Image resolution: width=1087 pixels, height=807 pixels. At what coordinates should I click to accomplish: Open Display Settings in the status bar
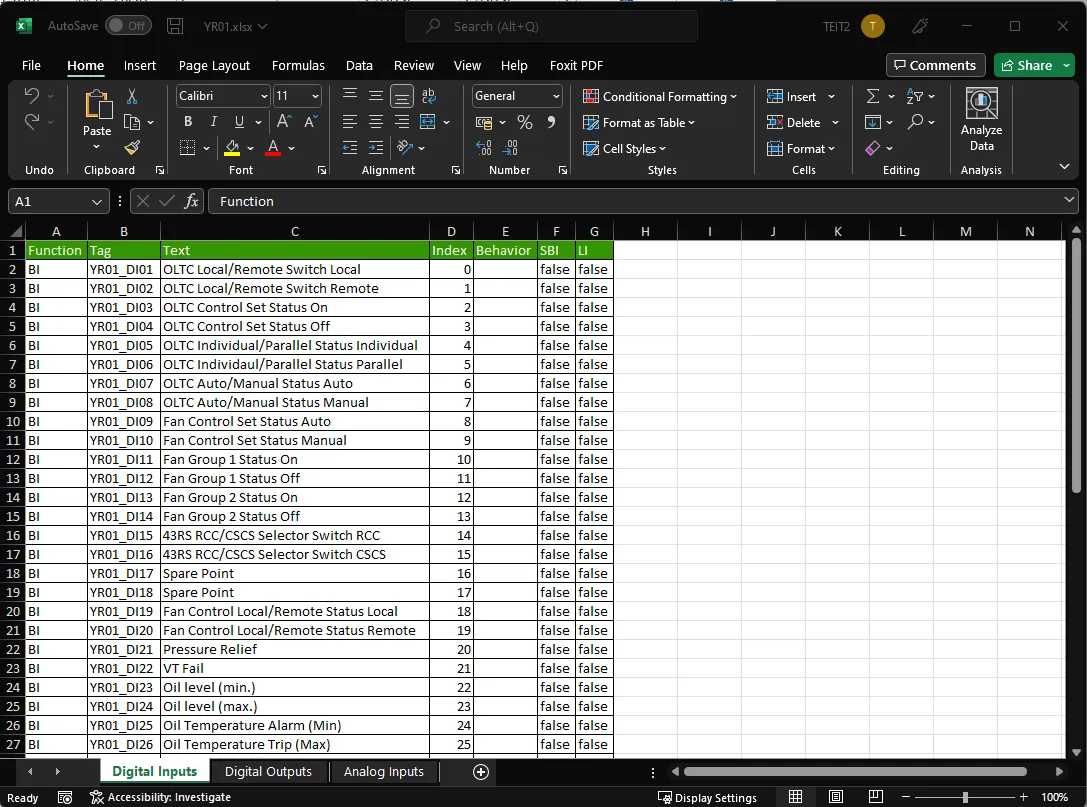(x=707, y=797)
